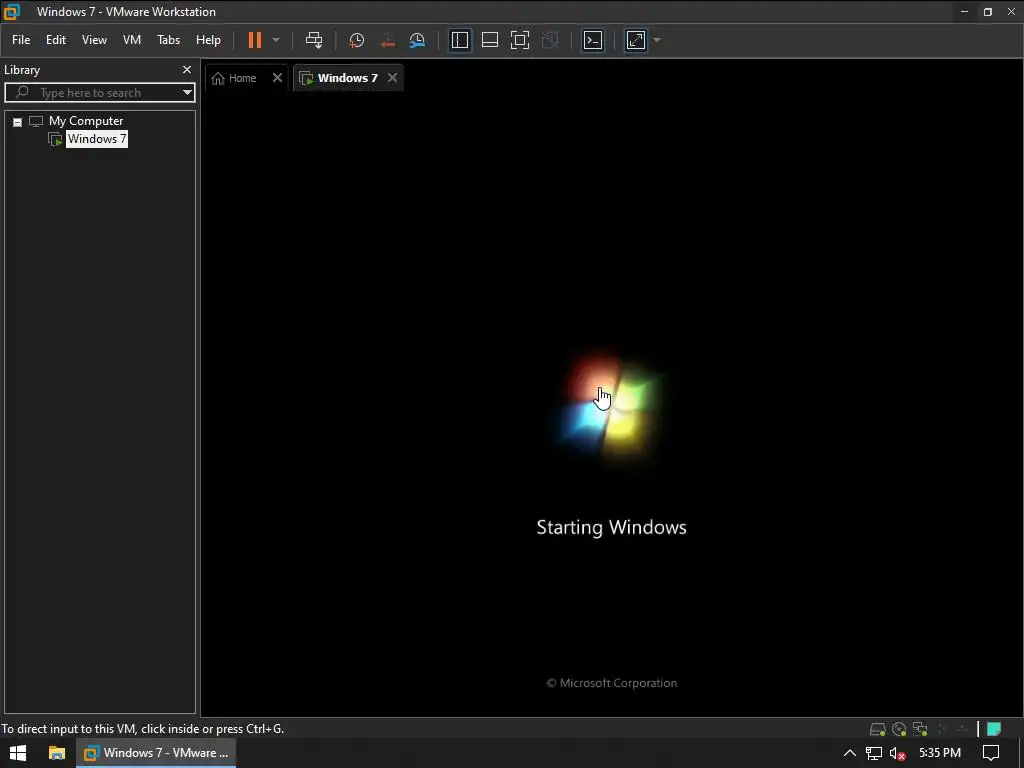The height and width of the screenshot is (768, 1024).
Task: Restore down the VMware Workstation window
Action: tap(988, 12)
